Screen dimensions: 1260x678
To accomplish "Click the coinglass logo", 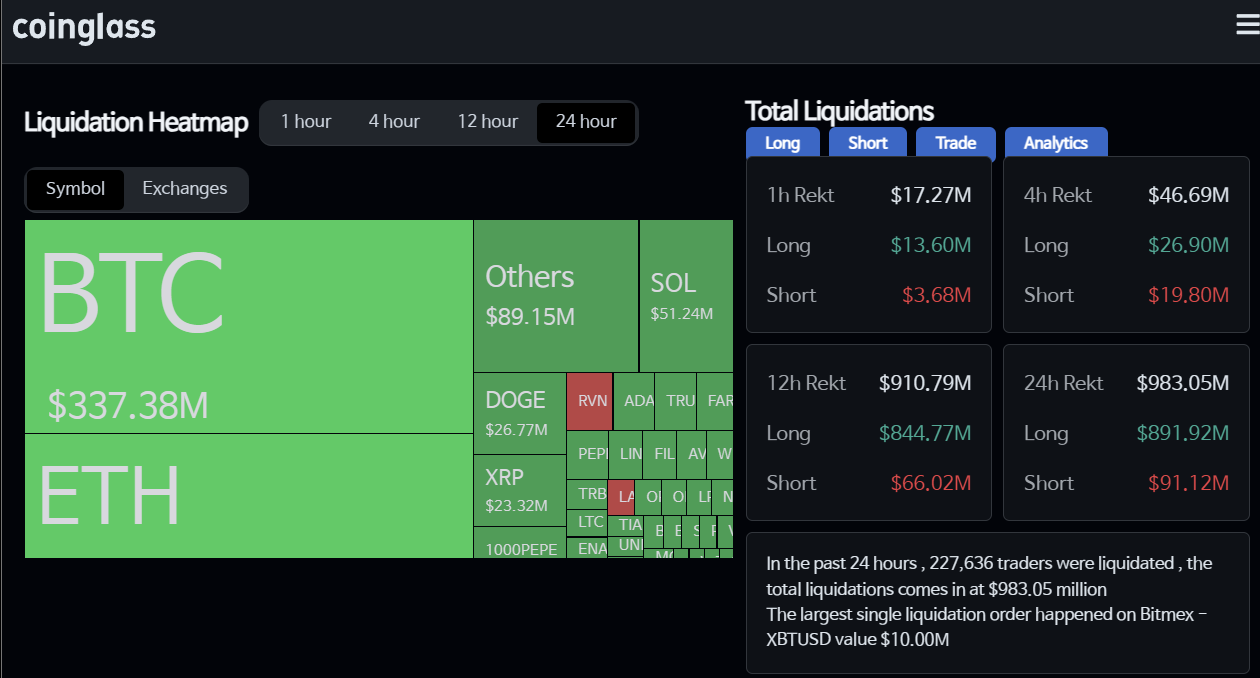I will [x=84, y=27].
